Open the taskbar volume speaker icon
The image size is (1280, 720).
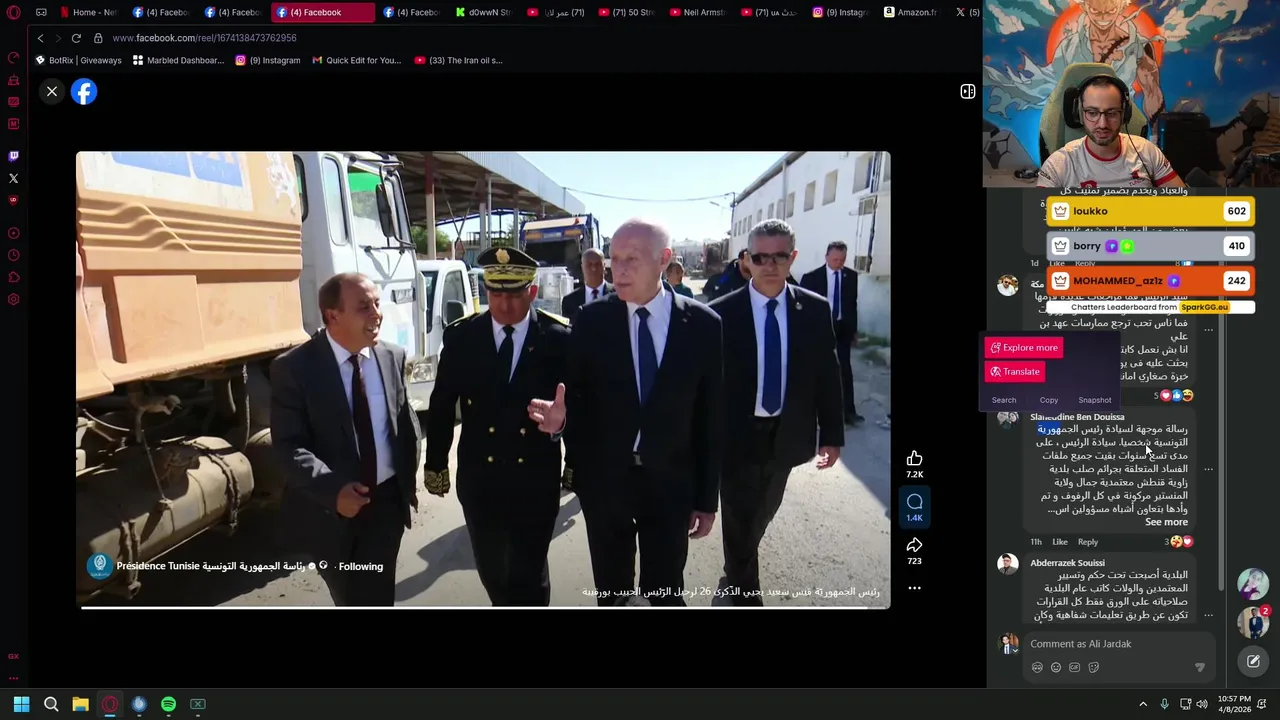(x=1202, y=704)
